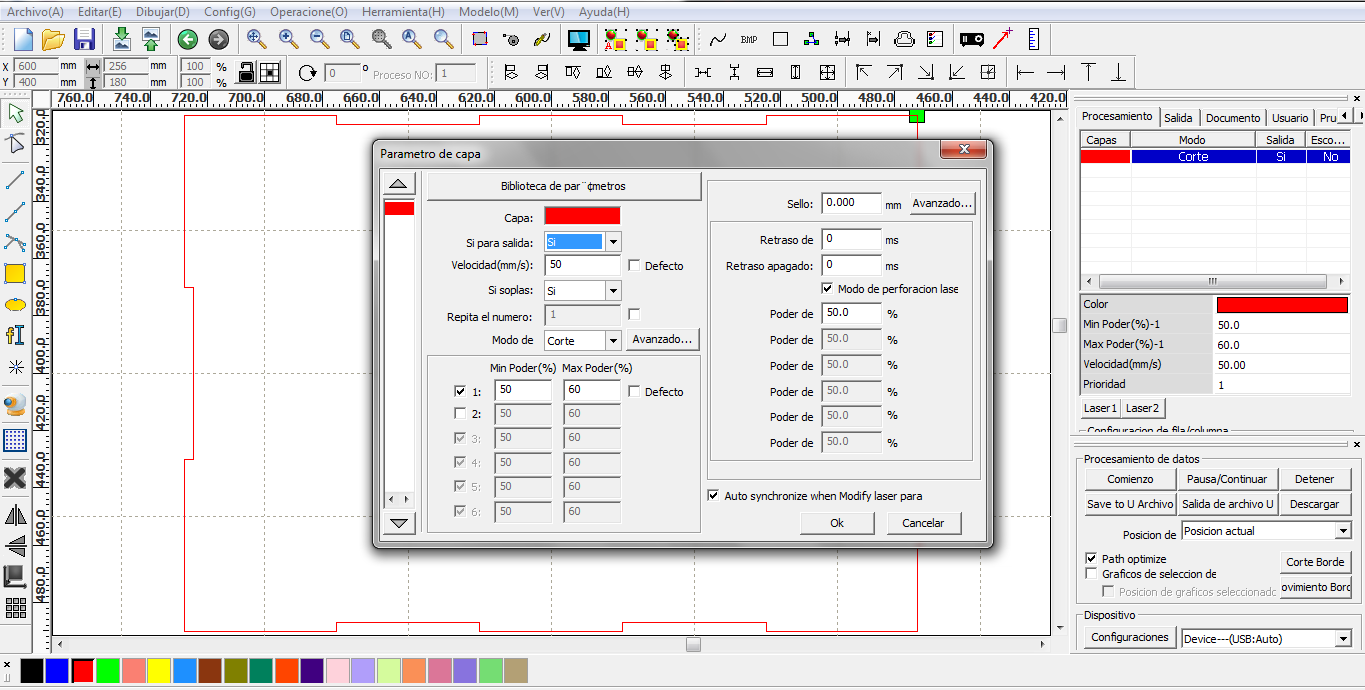
Task: Select the straight line drawing tool
Action: coord(15,180)
